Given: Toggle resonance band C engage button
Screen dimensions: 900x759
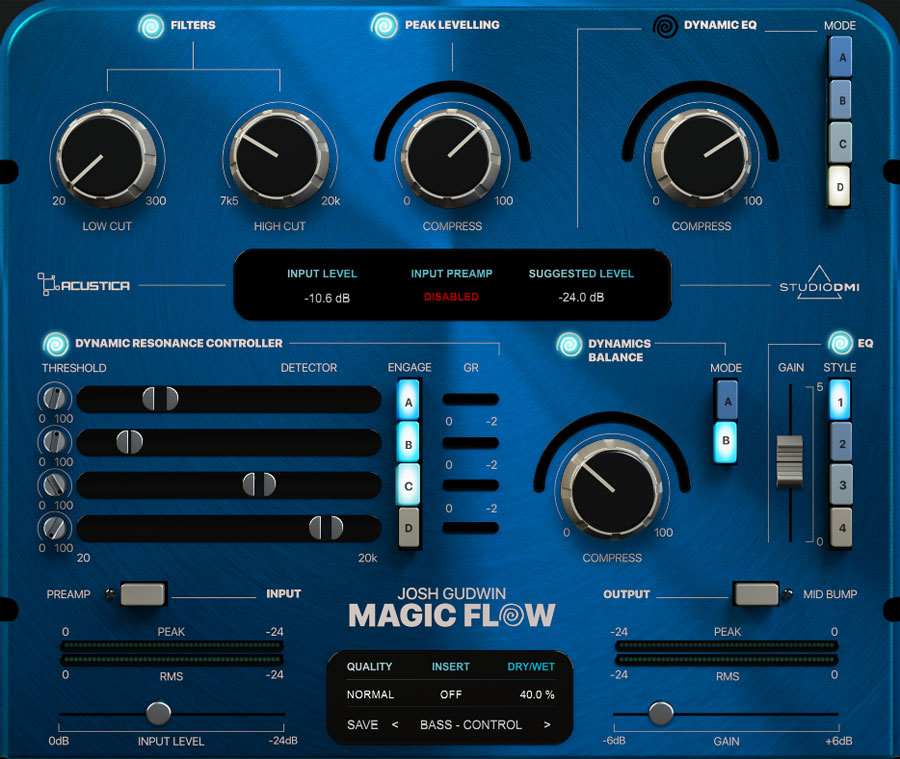Looking at the screenshot, I should coord(409,485).
